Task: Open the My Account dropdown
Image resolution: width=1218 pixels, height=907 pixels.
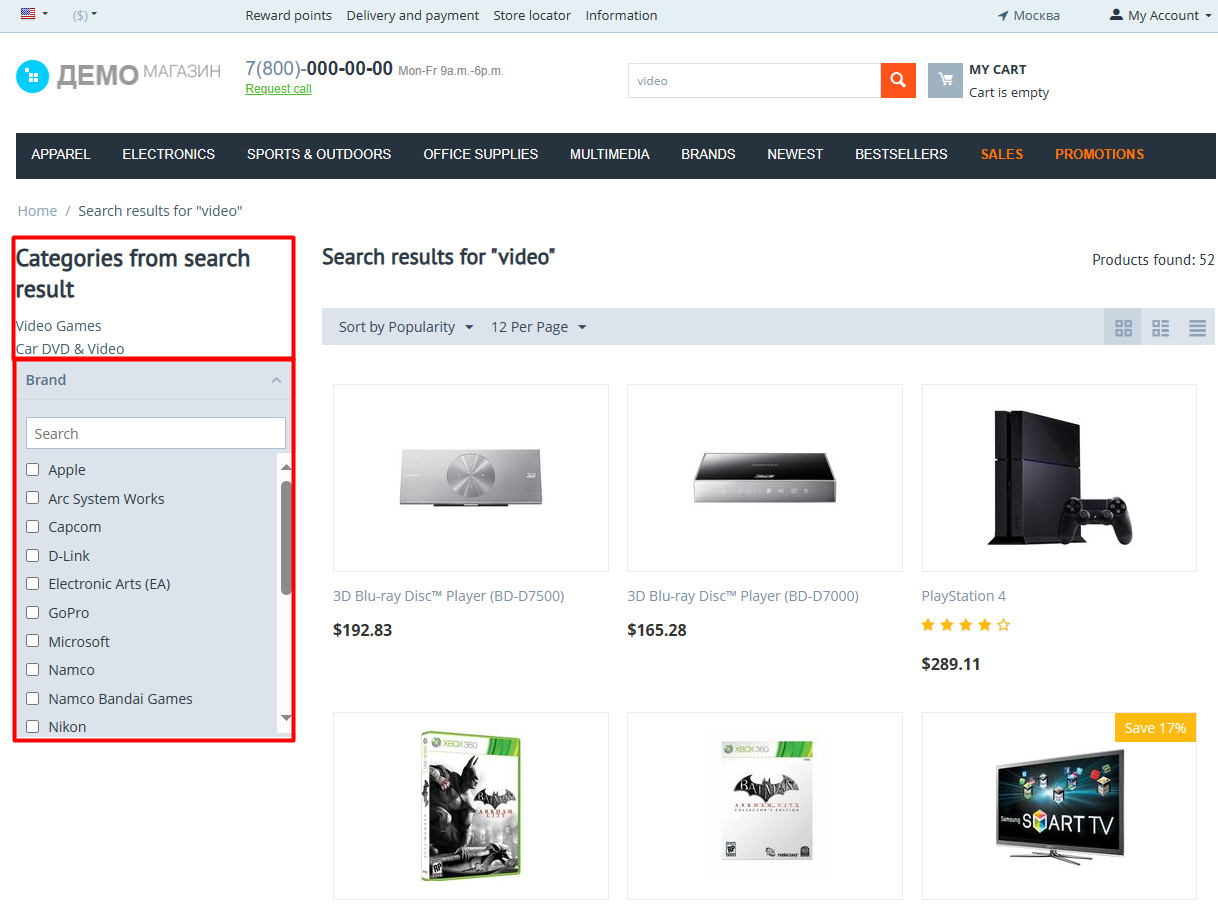Action: pyautogui.click(x=1160, y=15)
